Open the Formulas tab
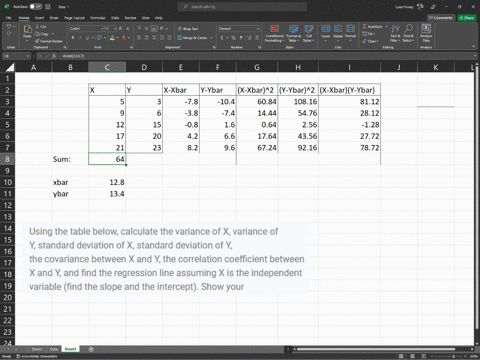480x360 pixels. click(98, 18)
